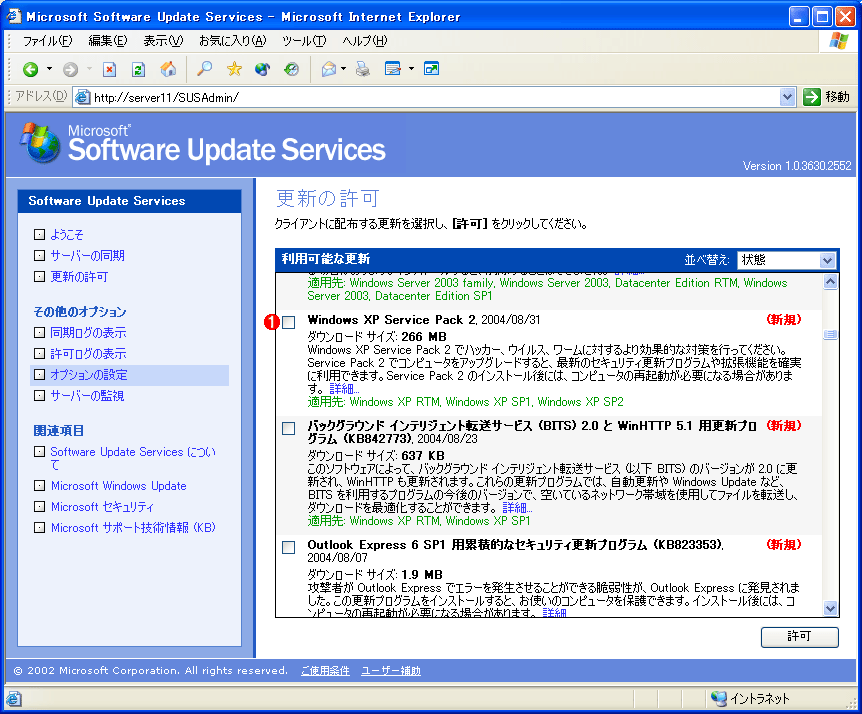
Task: Open the 許可ログの表示 link
Action: pos(89,353)
